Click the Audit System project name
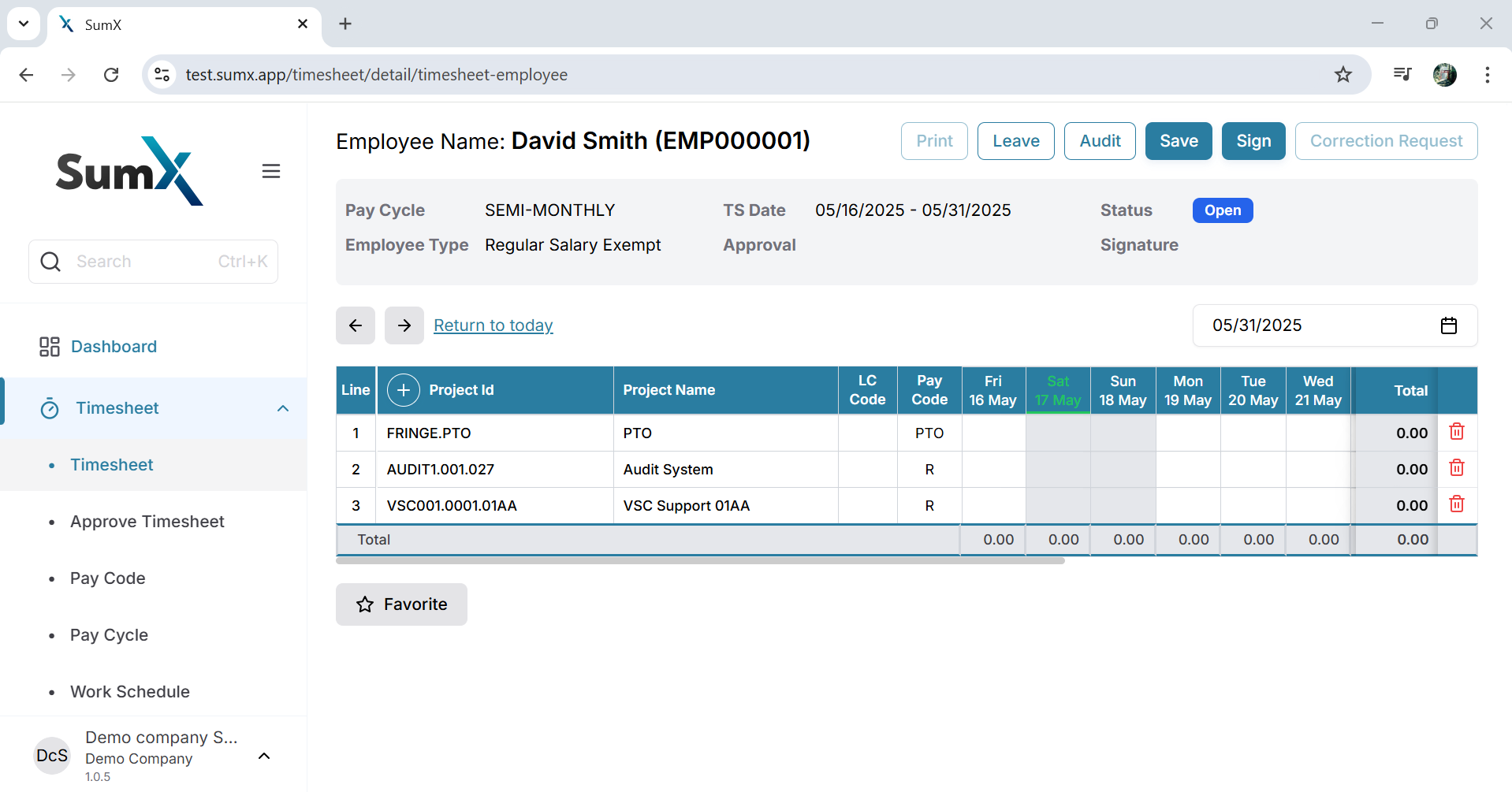 pyautogui.click(x=668, y=470)
